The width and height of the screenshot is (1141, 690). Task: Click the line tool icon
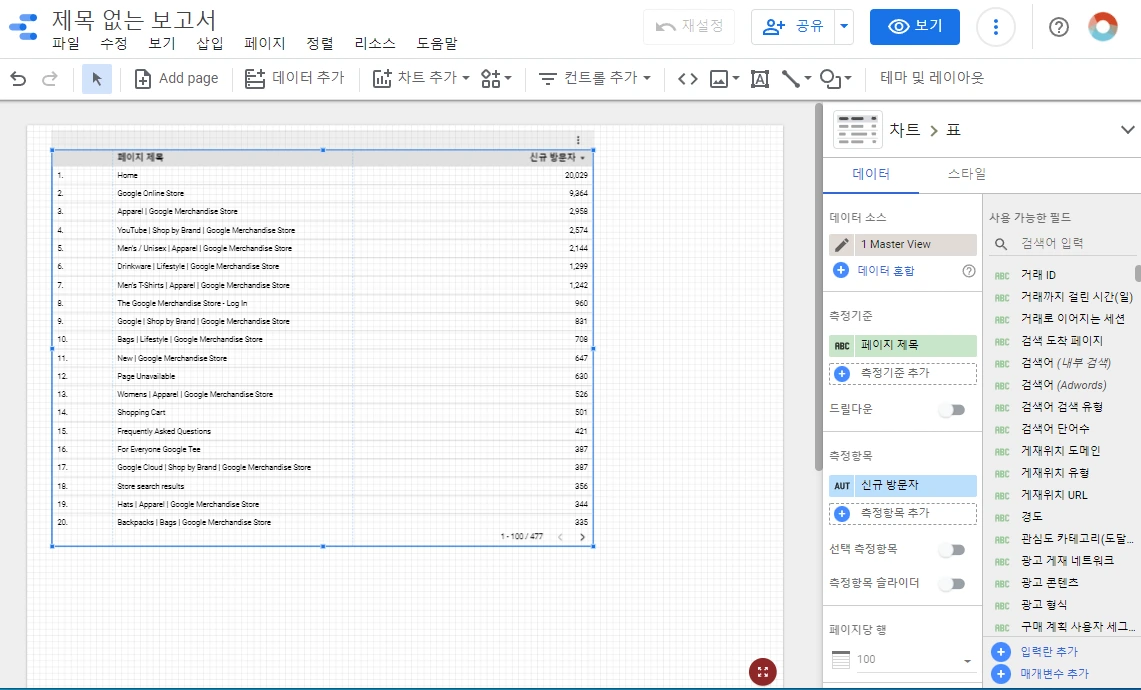click(796, 79)
